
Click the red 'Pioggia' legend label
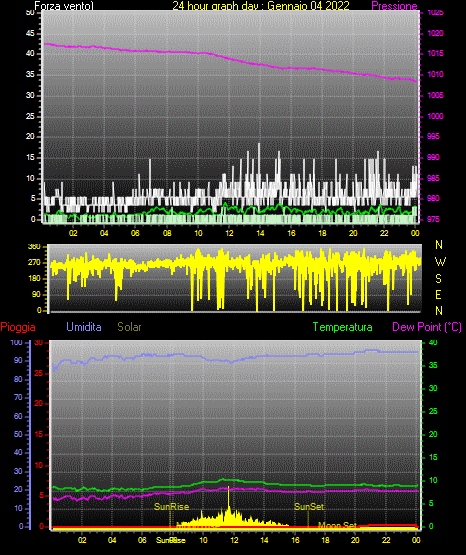(x=18, y=327)
